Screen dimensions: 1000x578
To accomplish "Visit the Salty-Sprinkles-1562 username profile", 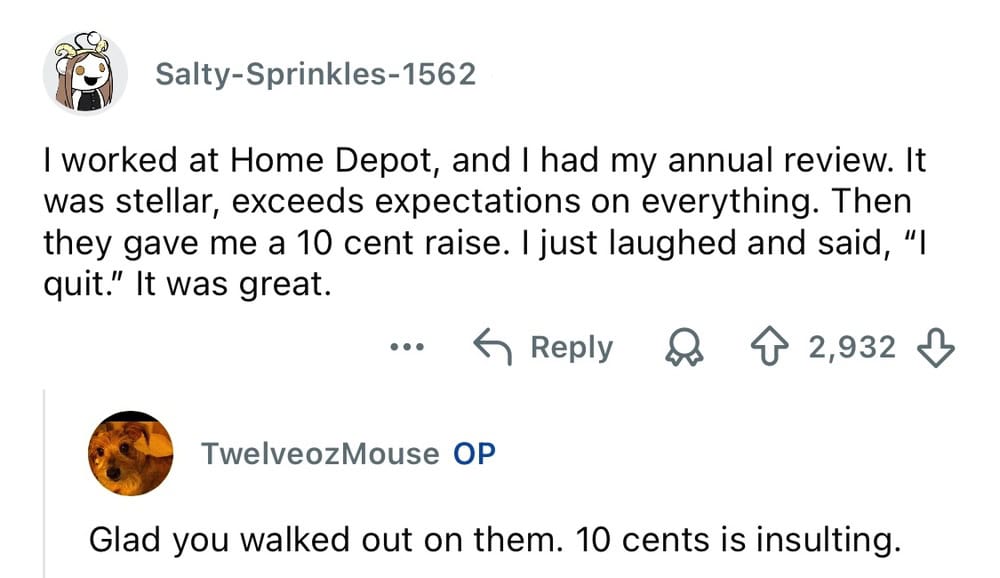I will pos(315,74).
